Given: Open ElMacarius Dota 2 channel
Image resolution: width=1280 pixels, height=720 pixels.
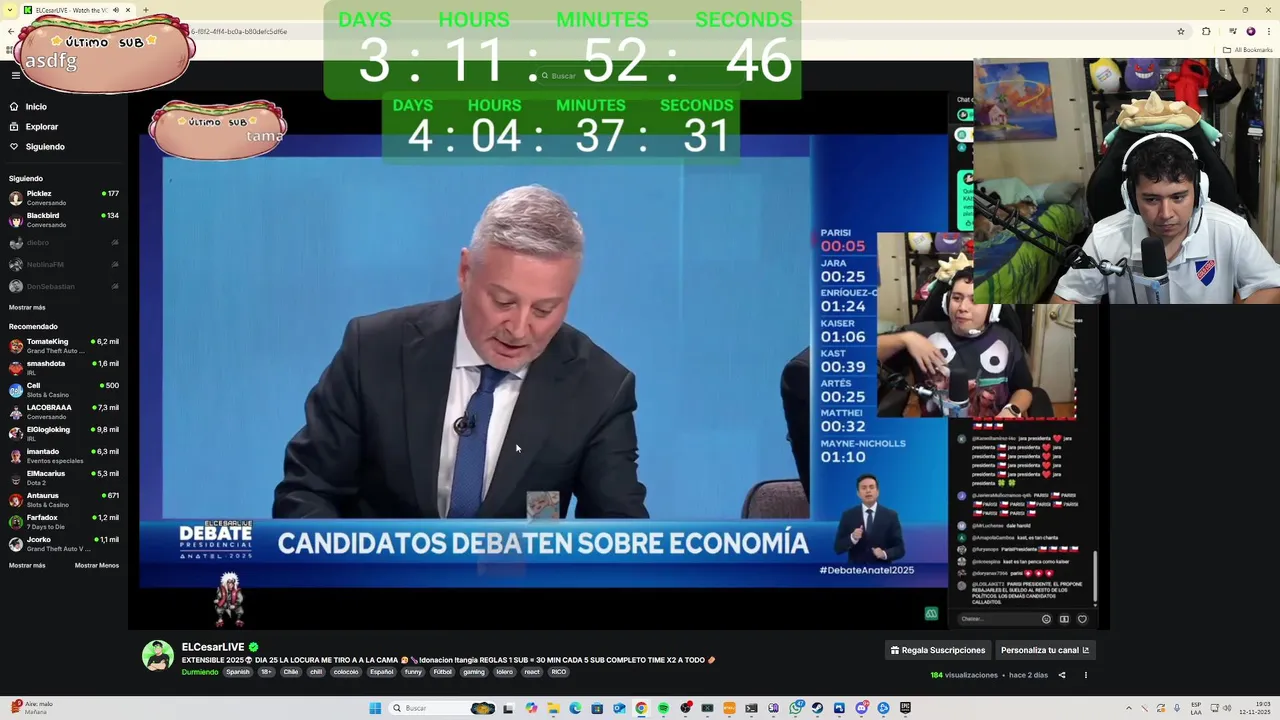Looking at the screenshot, I should (x=62, y=478).
